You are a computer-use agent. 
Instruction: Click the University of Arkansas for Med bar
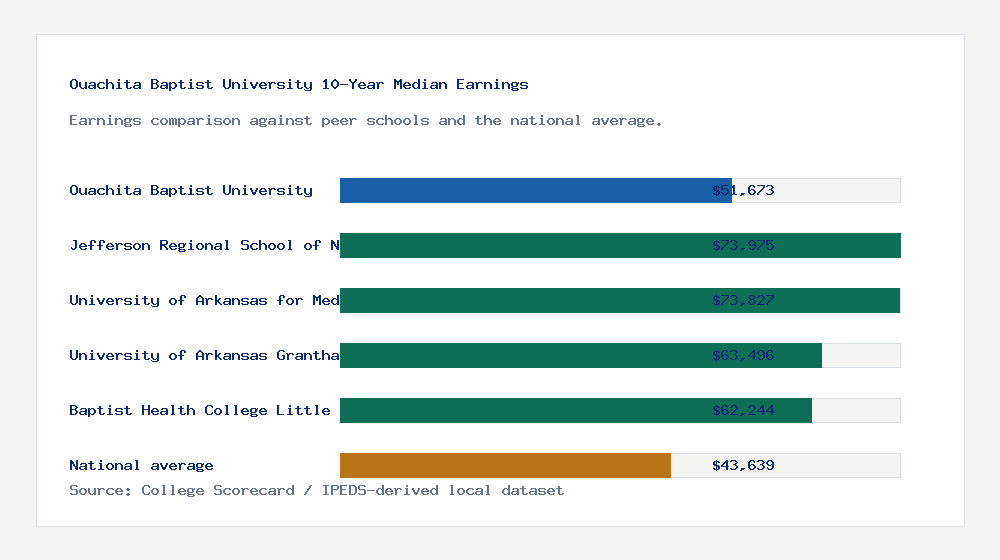620,300
